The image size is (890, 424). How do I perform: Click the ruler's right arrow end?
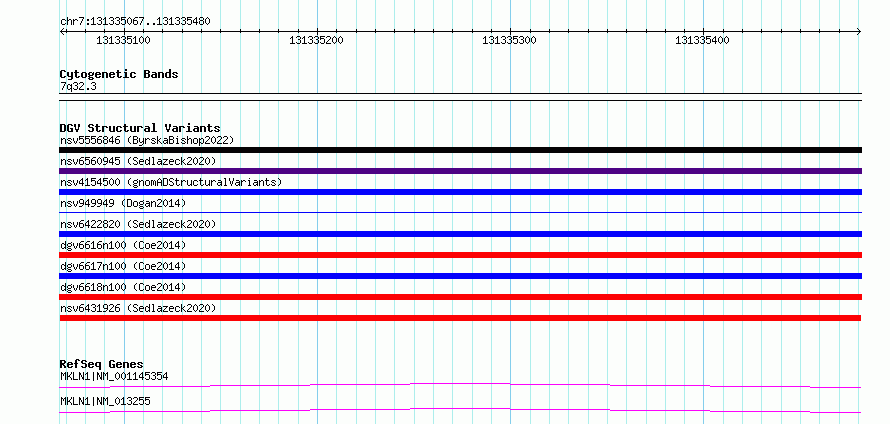(859, 32)
